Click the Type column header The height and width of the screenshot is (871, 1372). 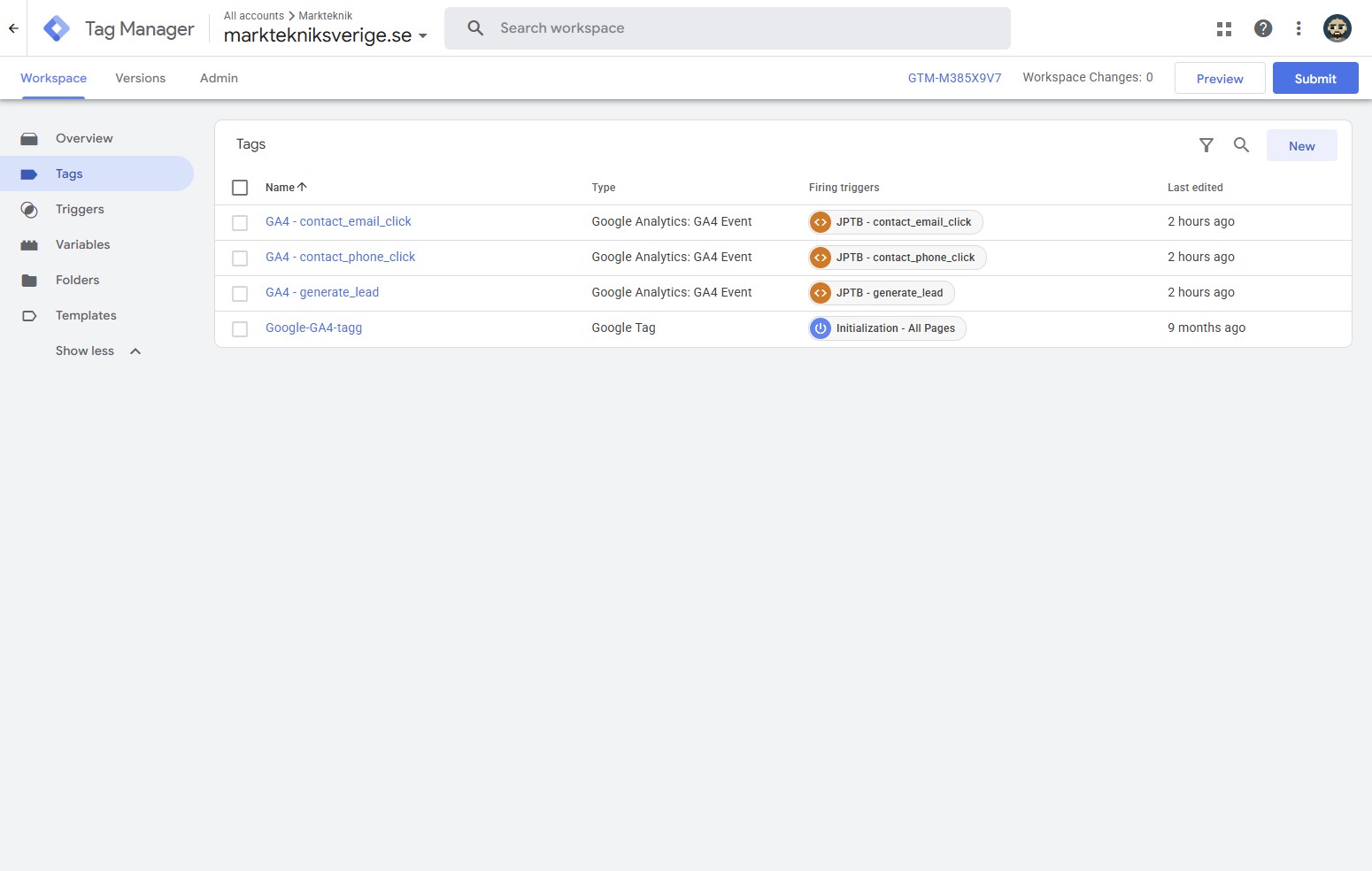click(604, 188)
